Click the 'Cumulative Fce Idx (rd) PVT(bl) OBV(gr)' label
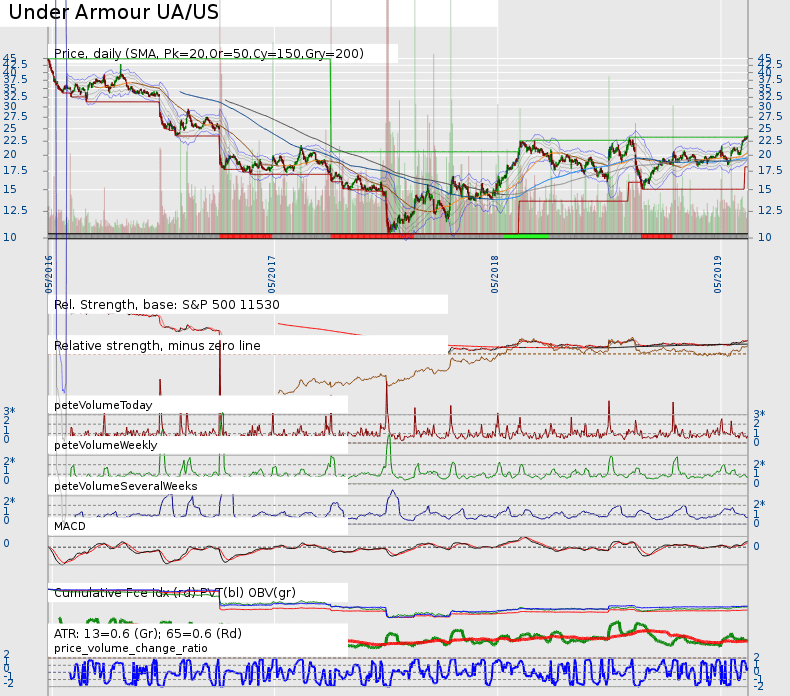Viewport: 790px width, 696px height. pos(175,593)
